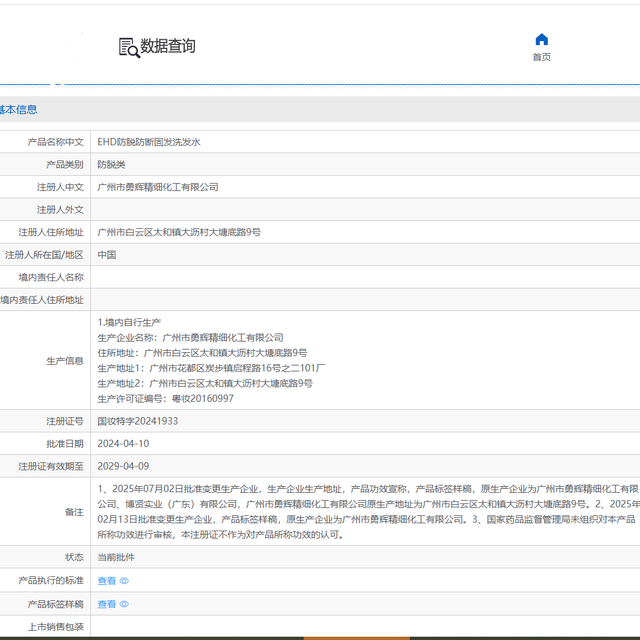Click the 产品类别 label

(65, 164)
